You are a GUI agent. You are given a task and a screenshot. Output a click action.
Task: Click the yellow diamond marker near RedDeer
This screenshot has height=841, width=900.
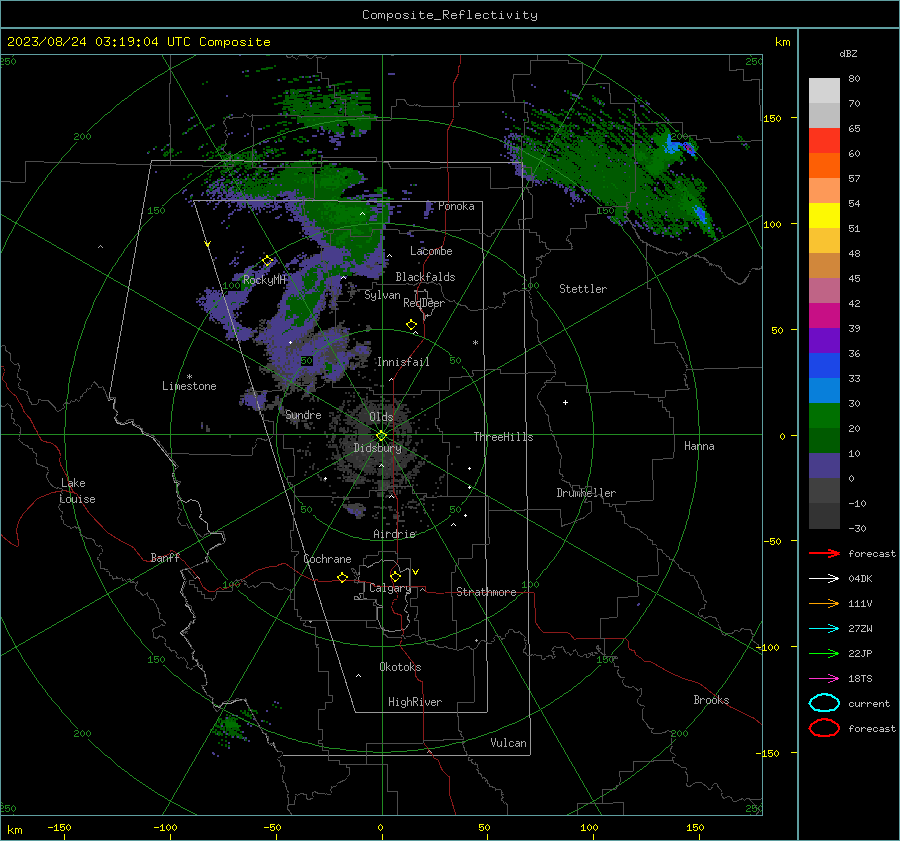(412, 325)
